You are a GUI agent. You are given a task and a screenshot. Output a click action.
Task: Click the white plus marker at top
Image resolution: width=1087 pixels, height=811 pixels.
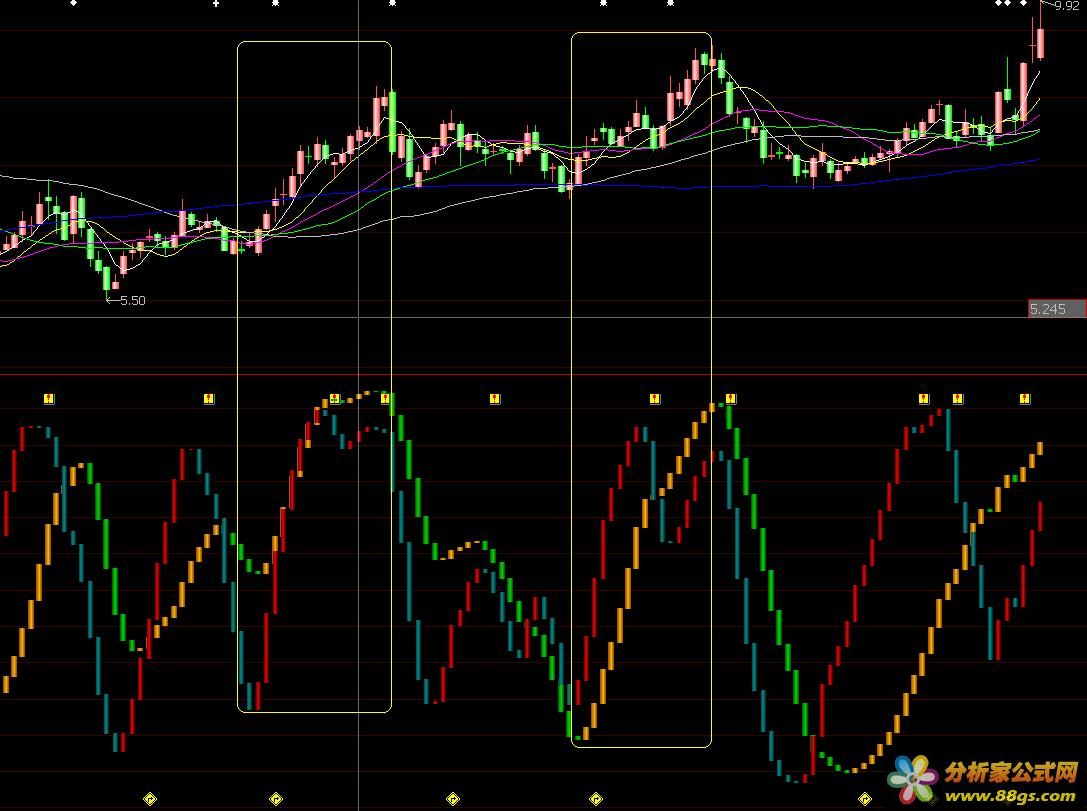tap(216, 3)
